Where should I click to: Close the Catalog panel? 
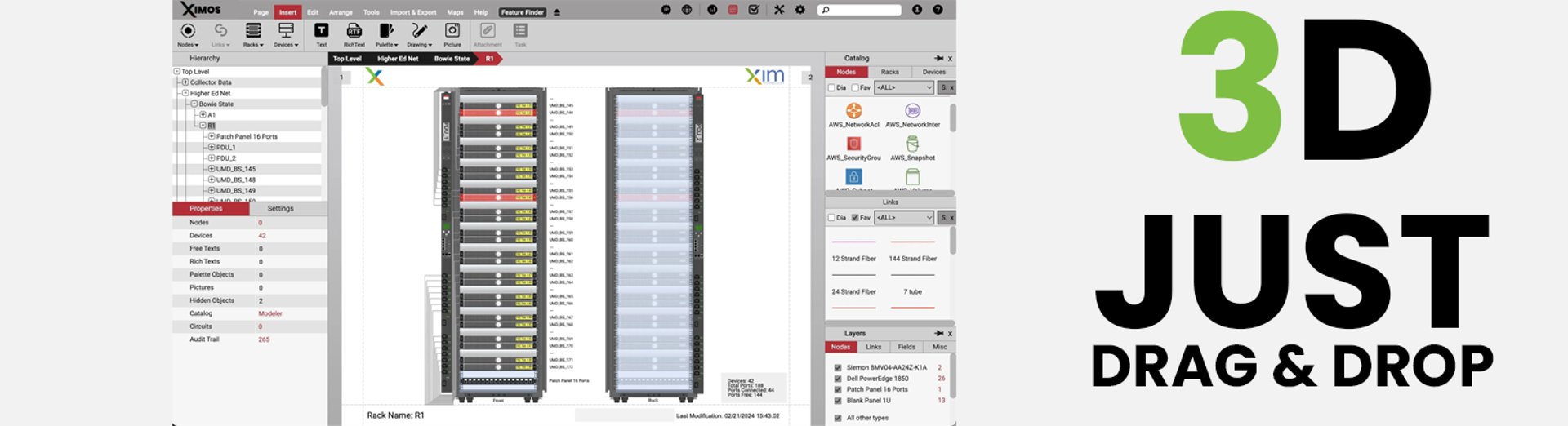point(950,59)
